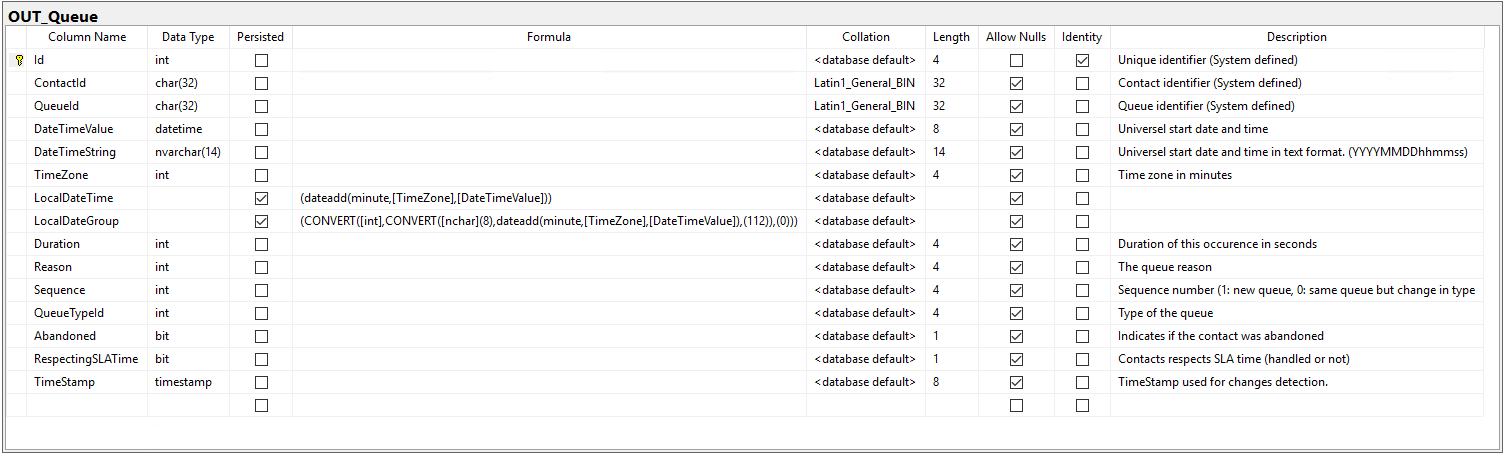Open Data Type cell for Abandoned row
This screenshot has height=453, width=1504.
pyautogui.click(x=188, y=336)
